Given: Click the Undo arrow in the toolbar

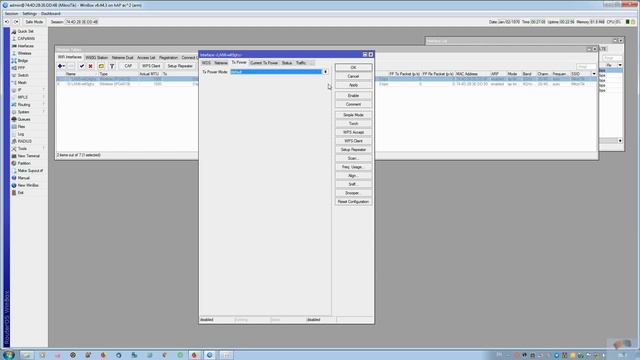Looking at the screenshot, I should tap(7, 22).
